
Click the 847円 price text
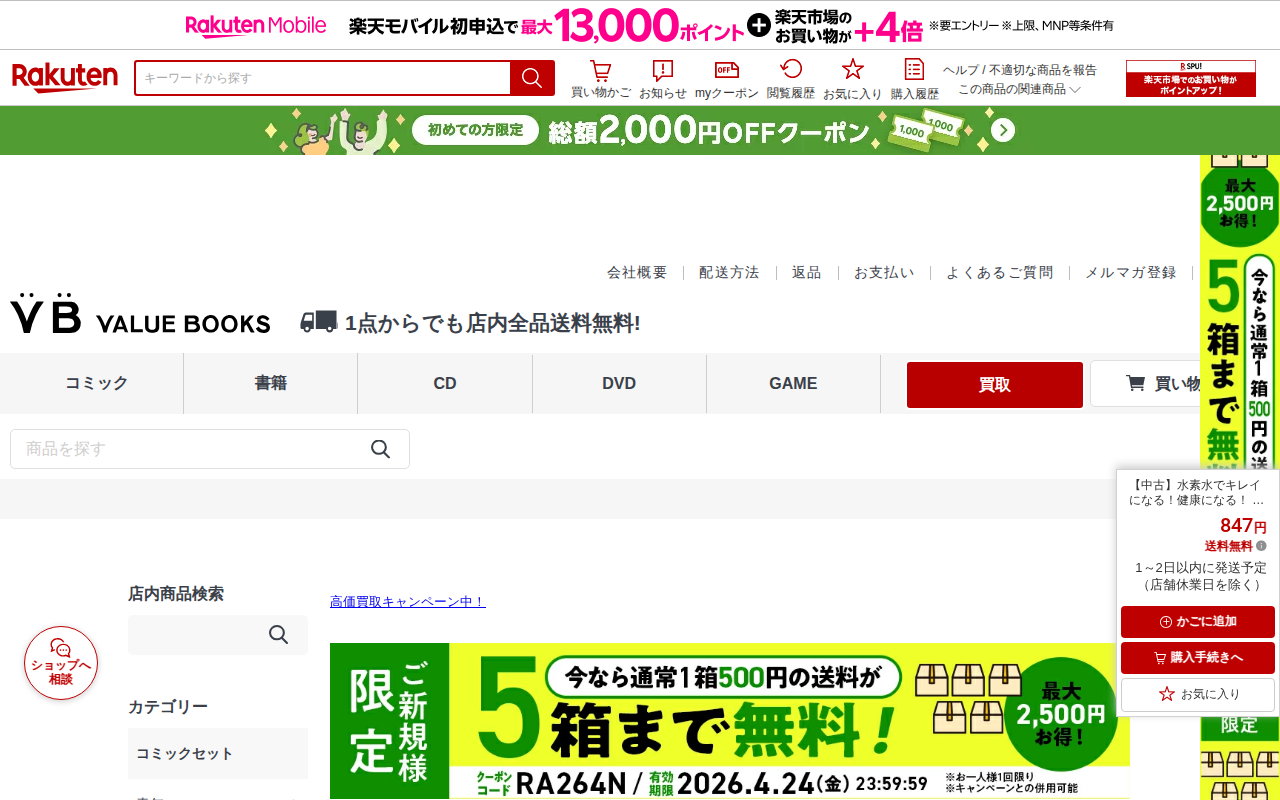coord(1243,526)
